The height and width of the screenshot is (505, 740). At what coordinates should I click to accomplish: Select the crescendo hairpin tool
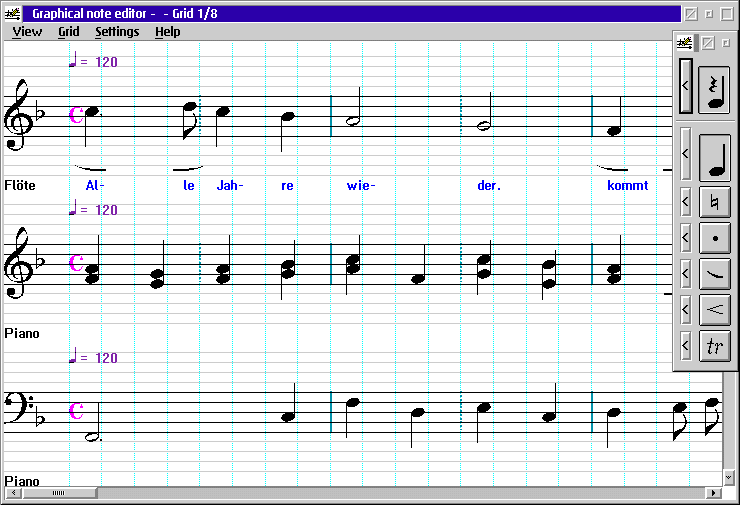pyautogui.click(x=715, y=310)
